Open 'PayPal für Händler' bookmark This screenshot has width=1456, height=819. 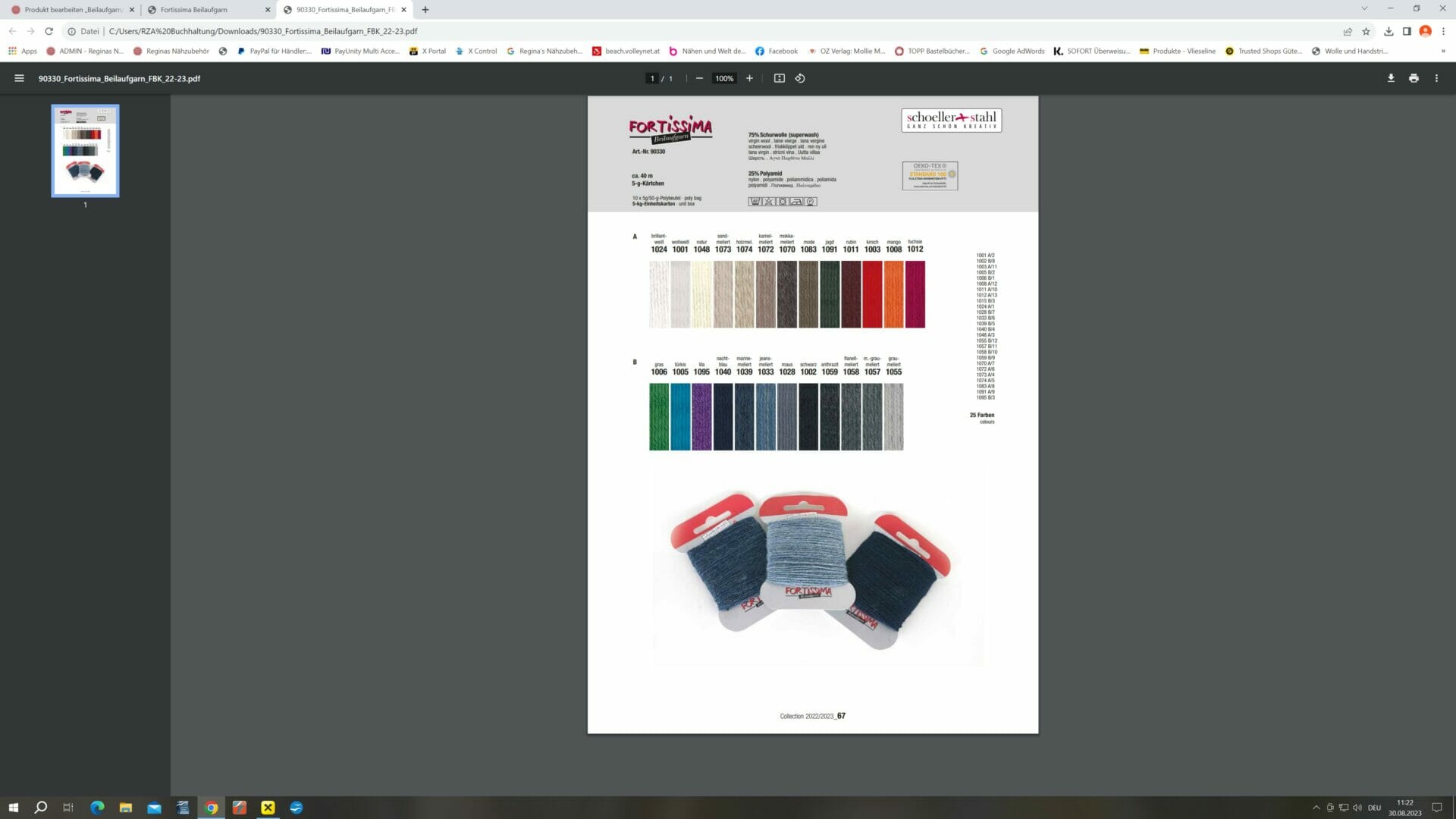pos(274,51)
